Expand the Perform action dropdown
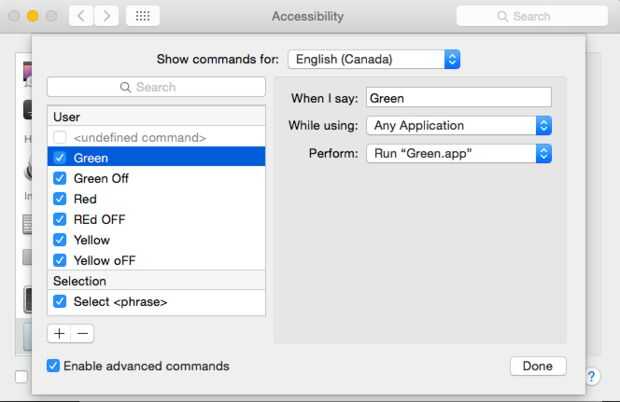 pos(459,153)
